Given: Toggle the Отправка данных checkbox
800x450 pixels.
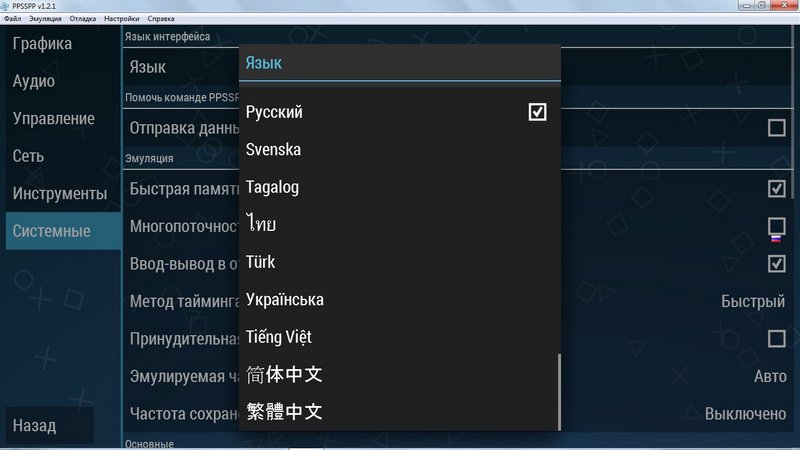Looking at the screenshot, I should (777, 128).
